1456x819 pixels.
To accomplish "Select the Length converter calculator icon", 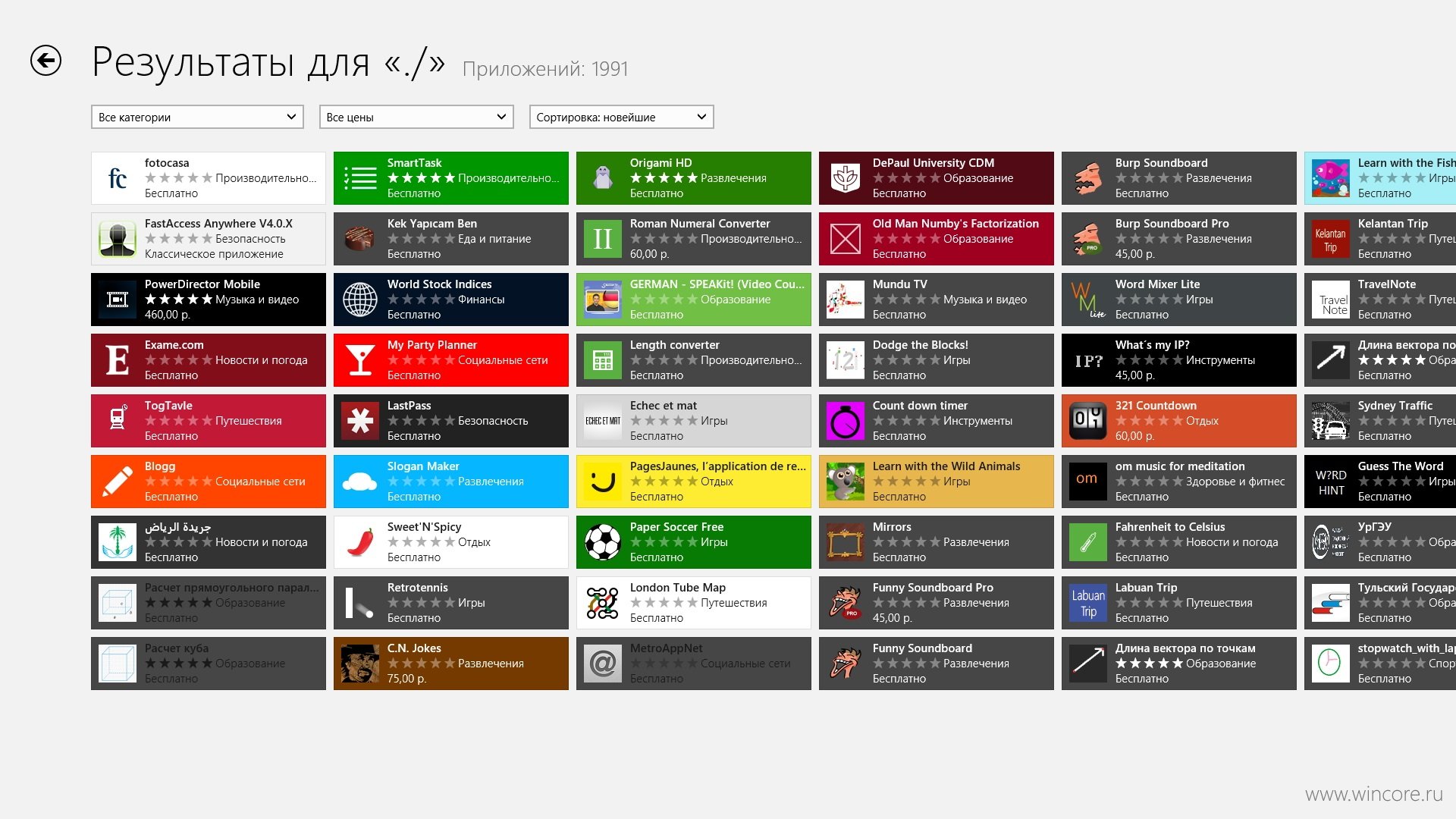I will pos(603,360).
